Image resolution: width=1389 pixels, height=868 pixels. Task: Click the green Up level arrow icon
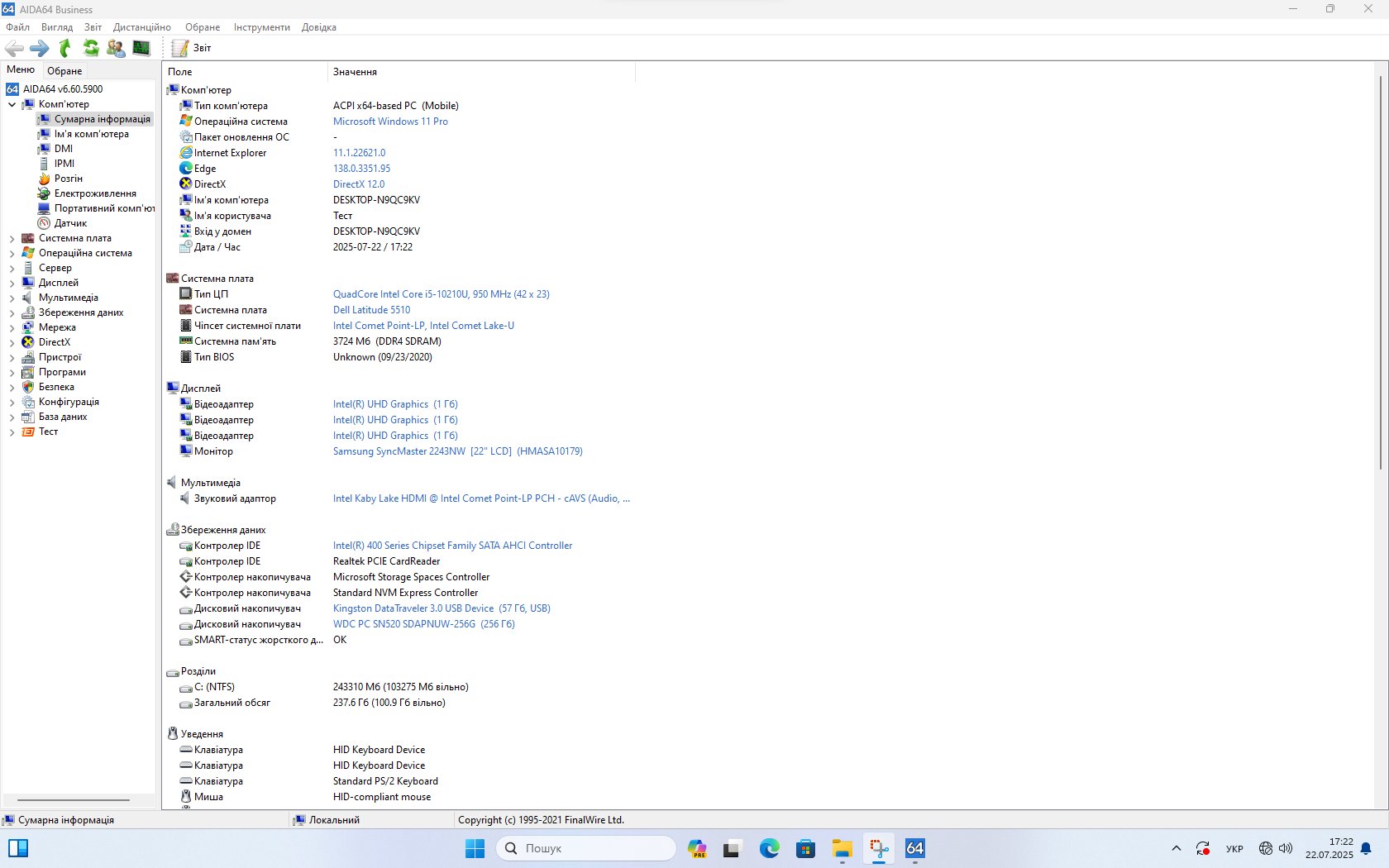pyautogui.click(x=65, y=48)
